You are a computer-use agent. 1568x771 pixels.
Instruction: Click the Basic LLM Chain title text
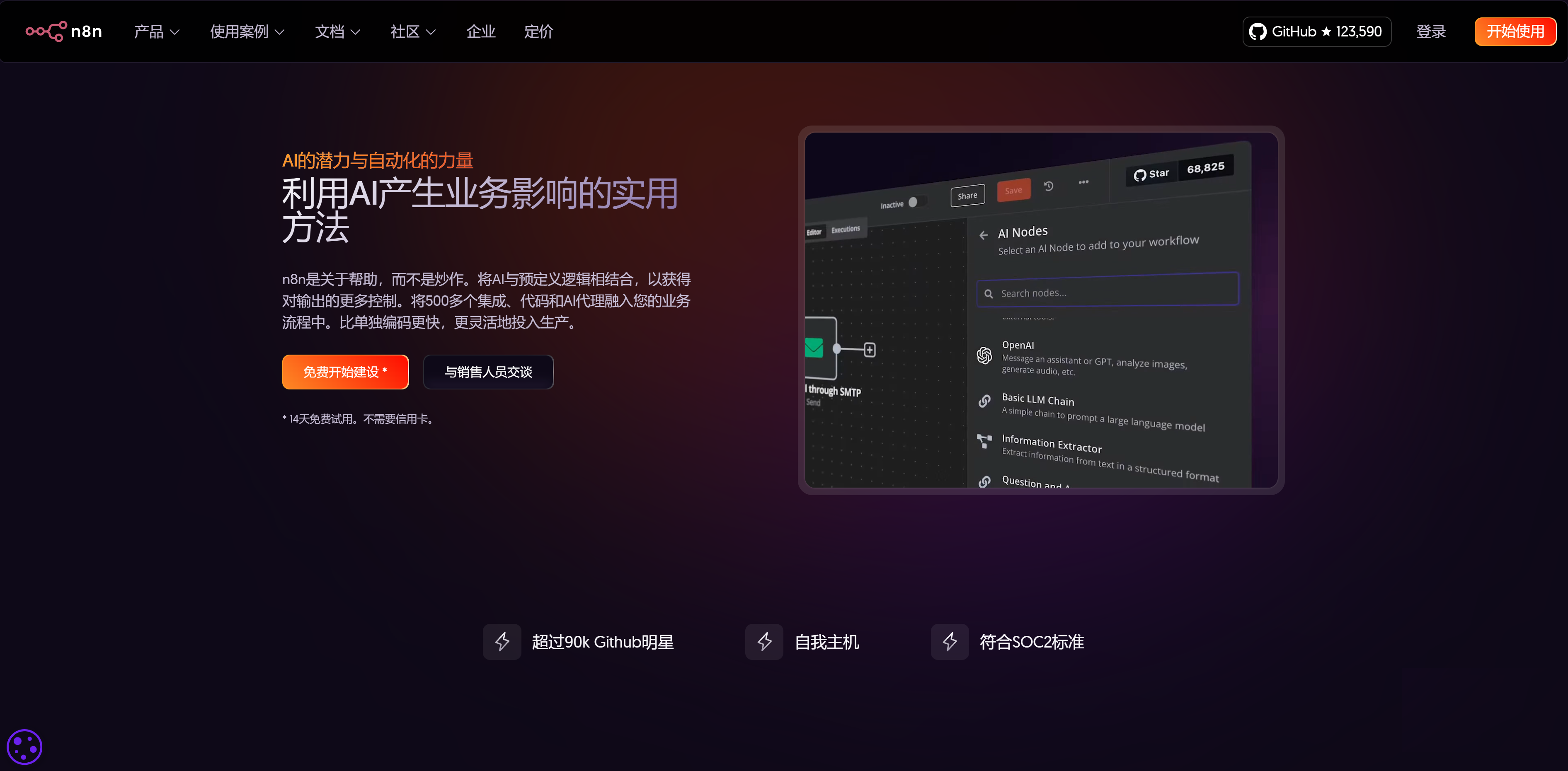tap(1038, 399)
